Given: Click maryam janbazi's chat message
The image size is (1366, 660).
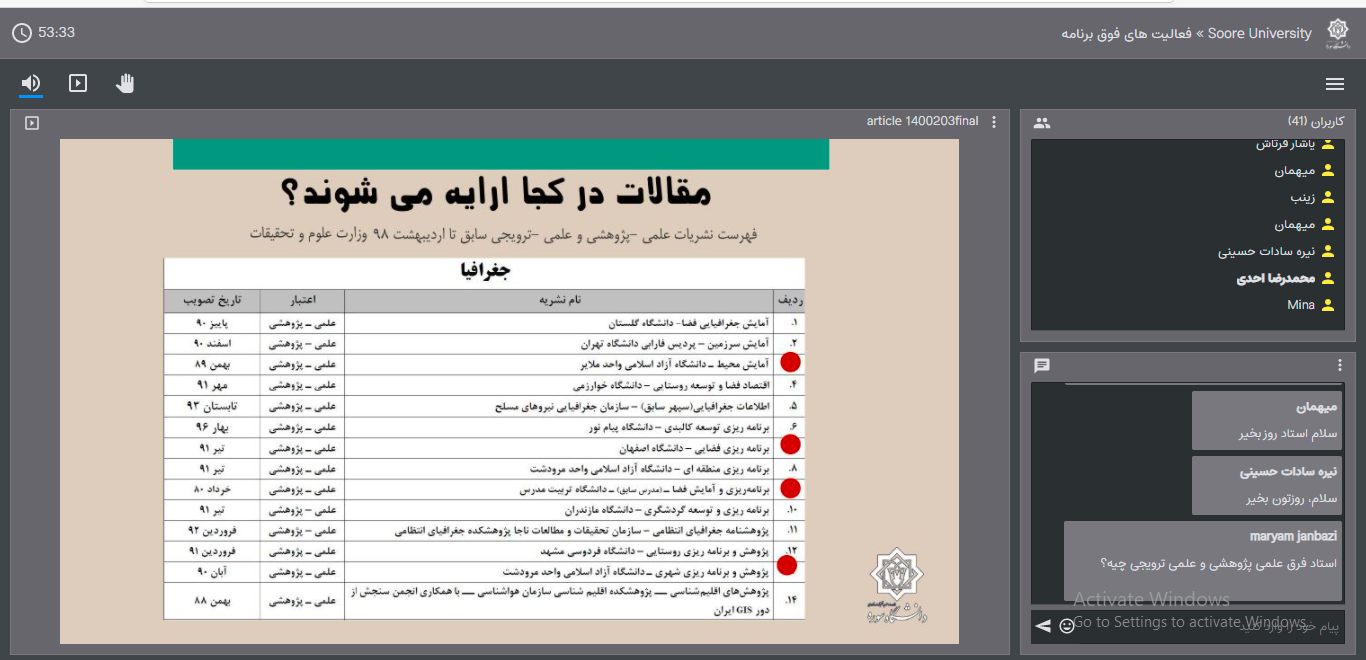Looking at the screenshot, I should point(1201,561).
